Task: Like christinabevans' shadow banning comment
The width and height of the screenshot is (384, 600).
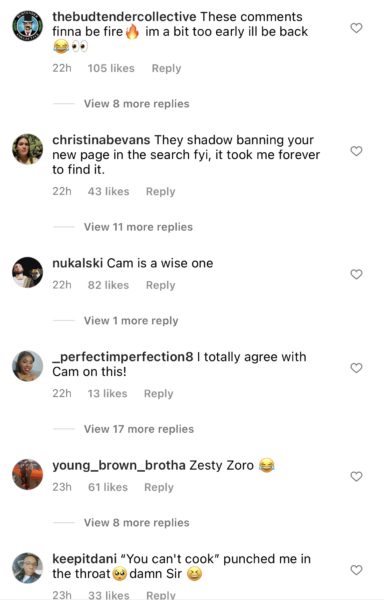Action: pos(356,151)
